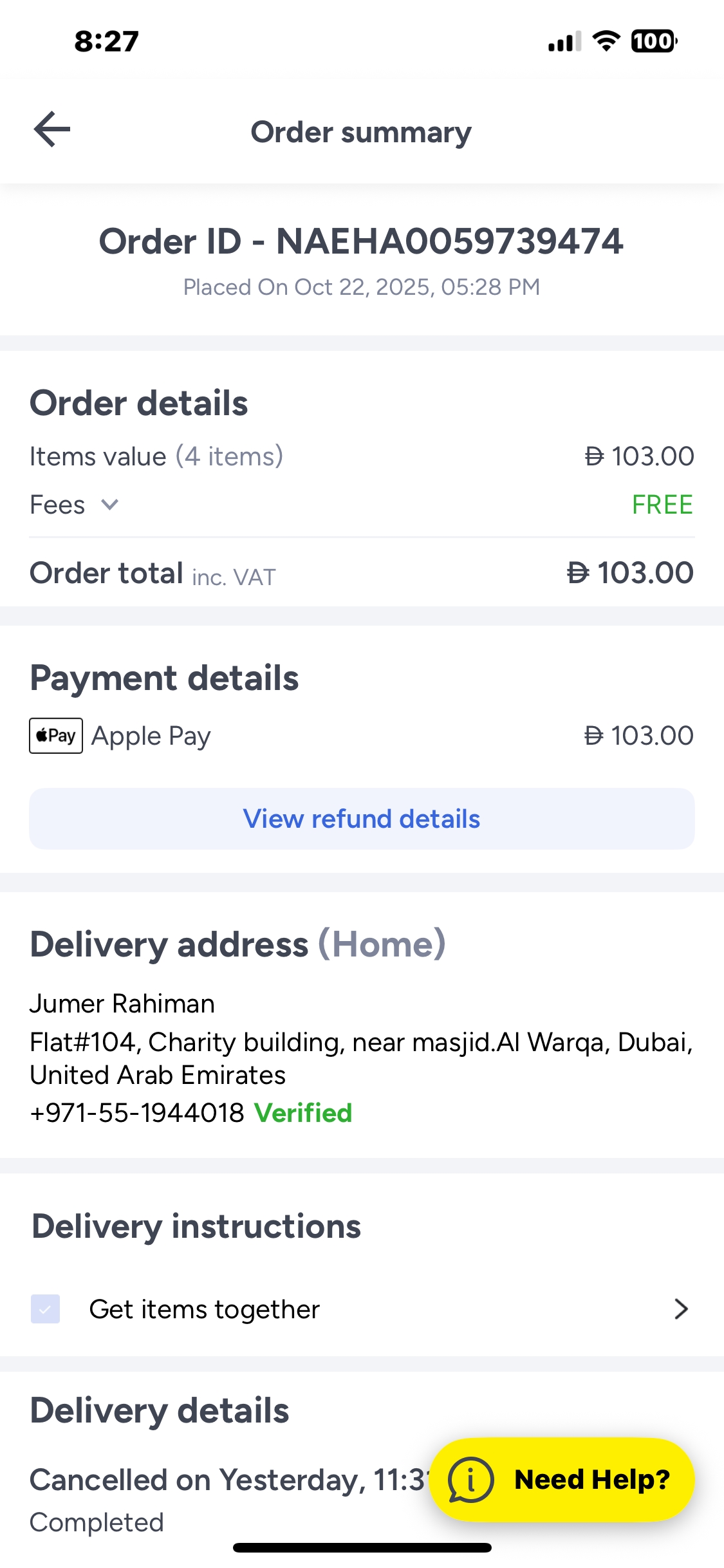Image resolution: width=724 pixels, height=1568 pixels.
Task: Tap the home indicator bar
Action: (x=362, y=1547)
